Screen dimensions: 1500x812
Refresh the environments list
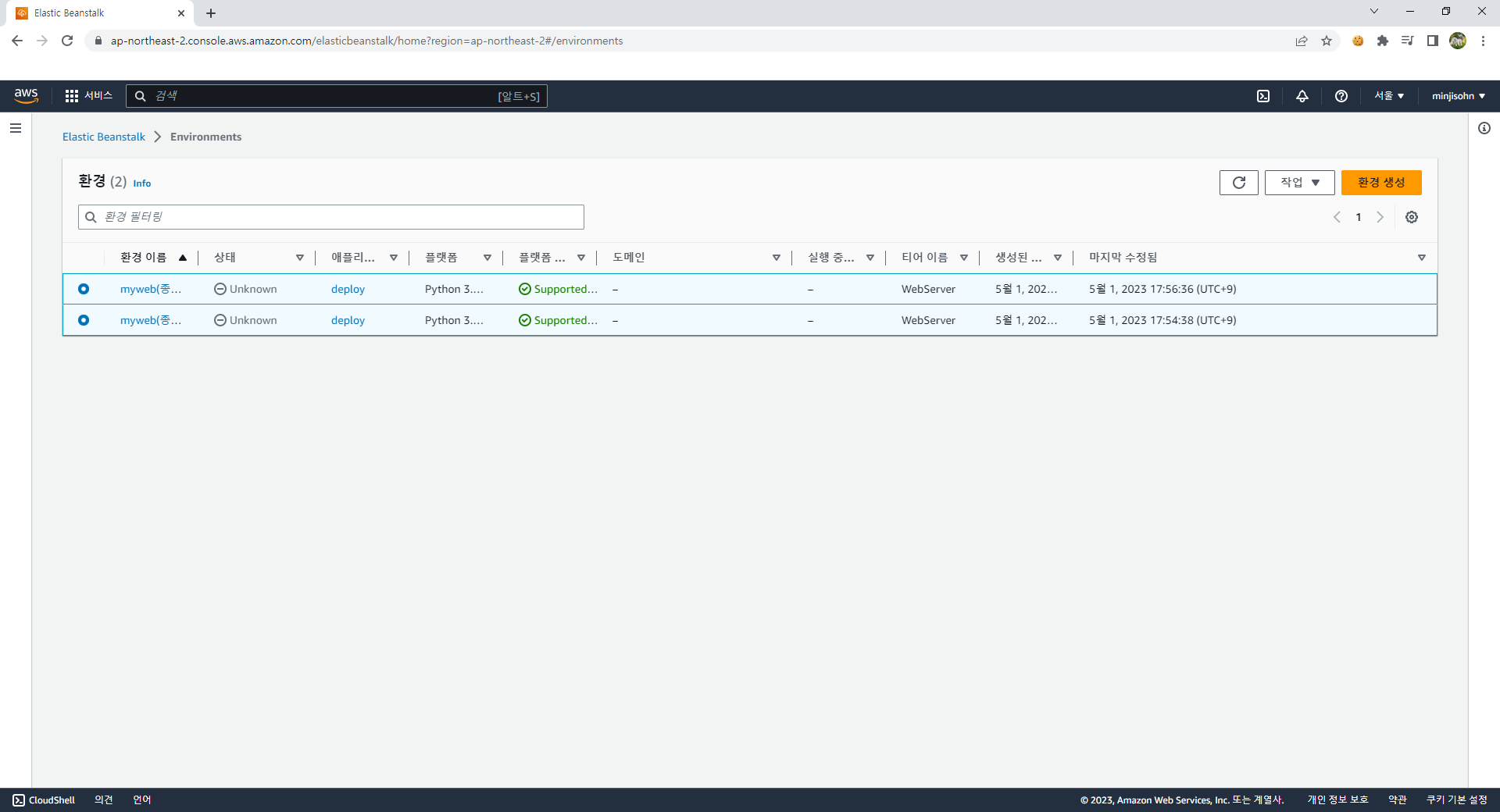point(1239,183)
